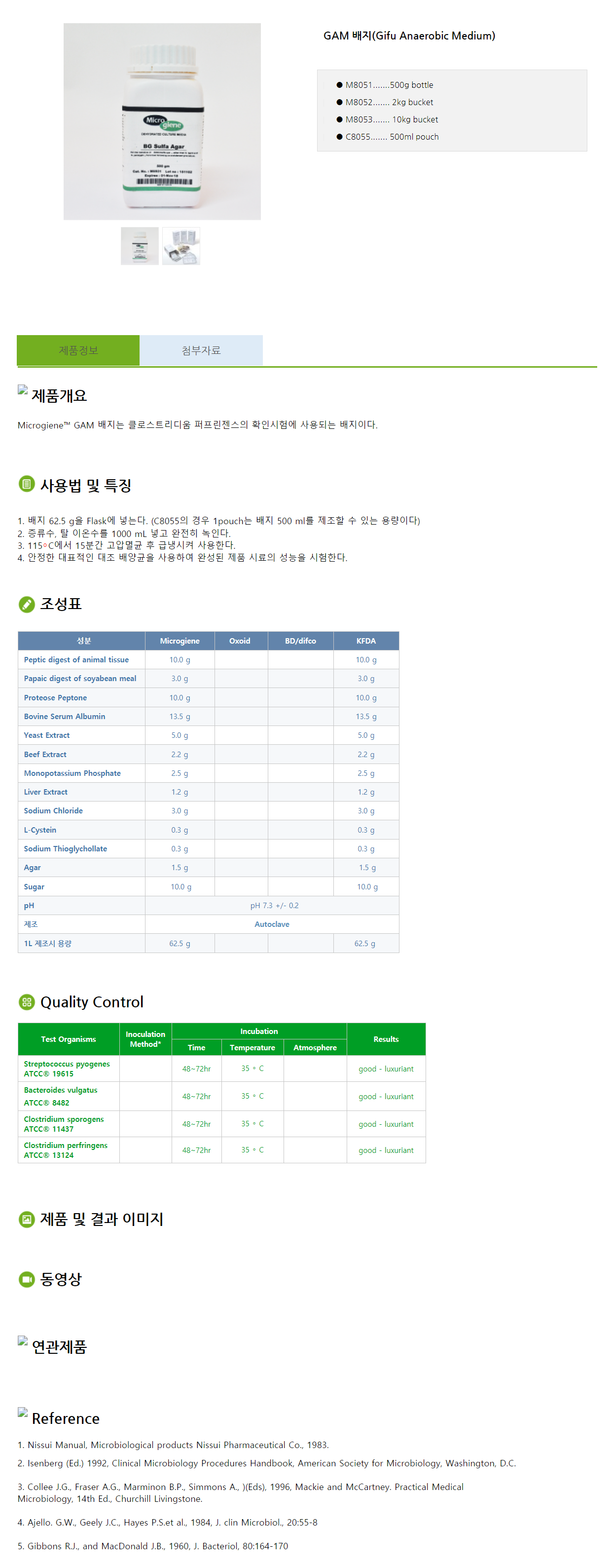The height and width of the screenshot is (1568, 612).
Task: Select the pouch product thumbnail
Action: tap(180, 246)
